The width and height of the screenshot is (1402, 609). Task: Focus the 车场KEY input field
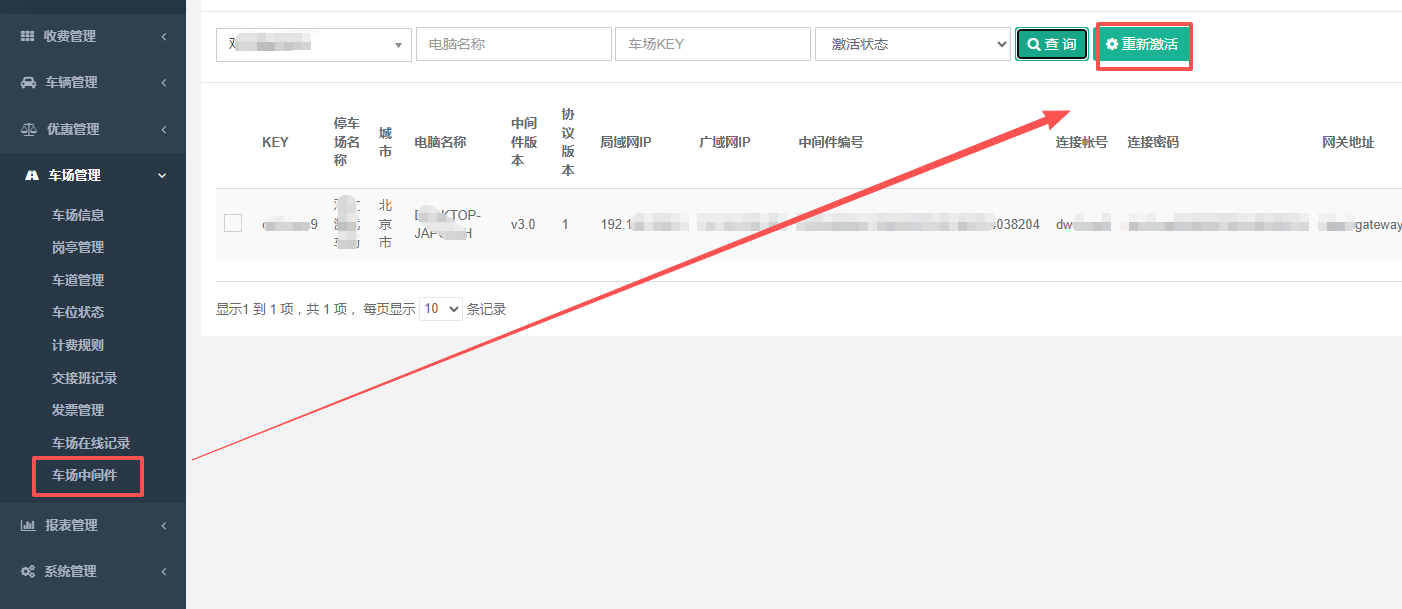click(x=713, y=44)
